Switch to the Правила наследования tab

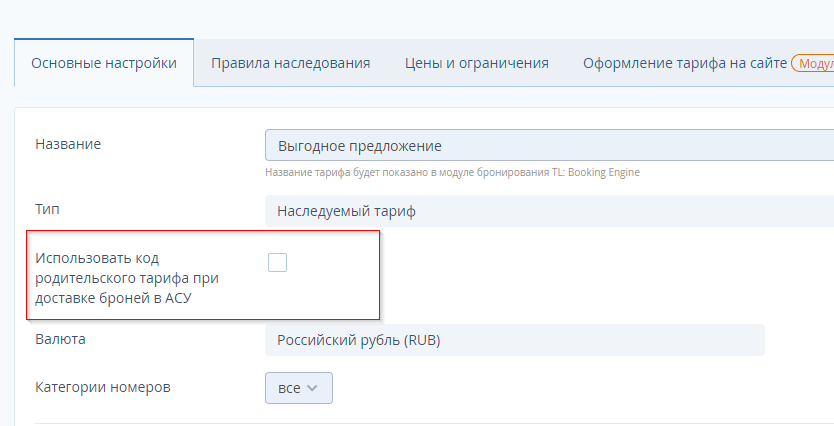[x=290, y=63]
